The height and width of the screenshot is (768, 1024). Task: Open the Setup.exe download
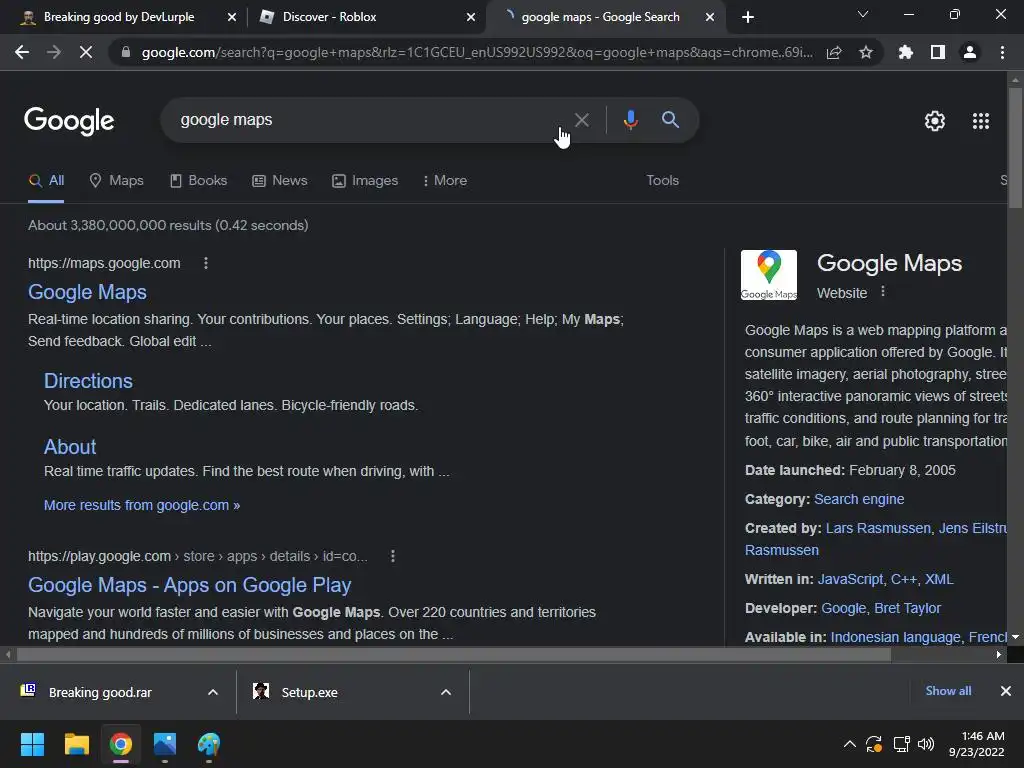[310, 692]
